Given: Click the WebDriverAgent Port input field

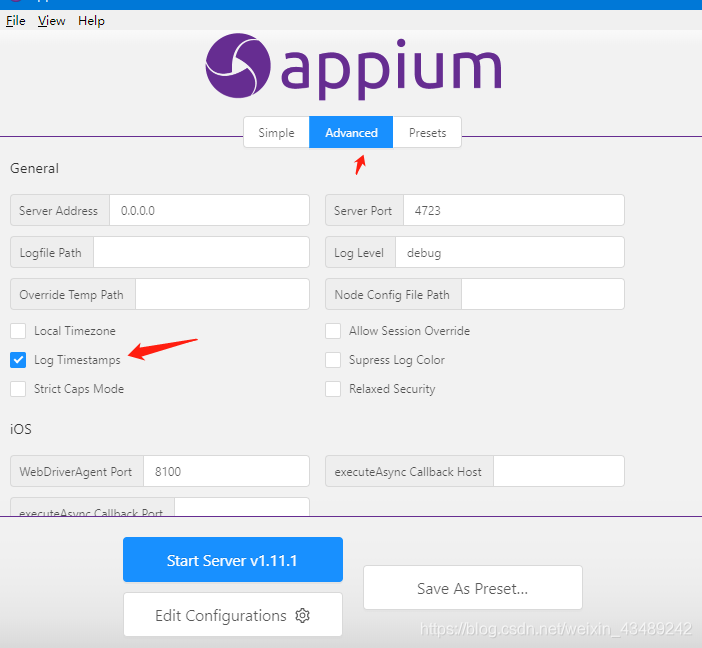Looking at the screenshot, I should coord(226,471).
